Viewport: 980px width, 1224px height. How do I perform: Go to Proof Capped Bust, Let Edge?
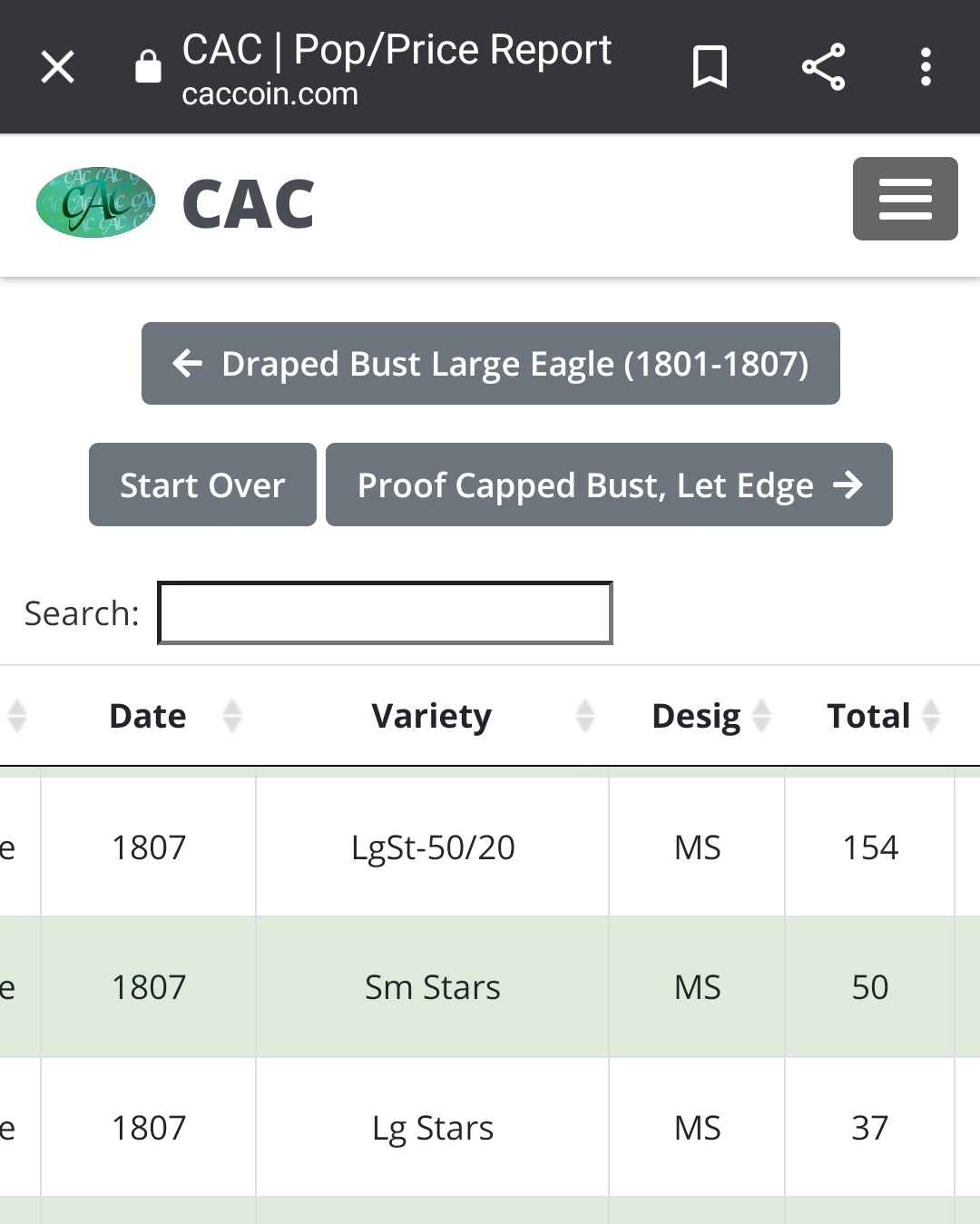point(609,485)
